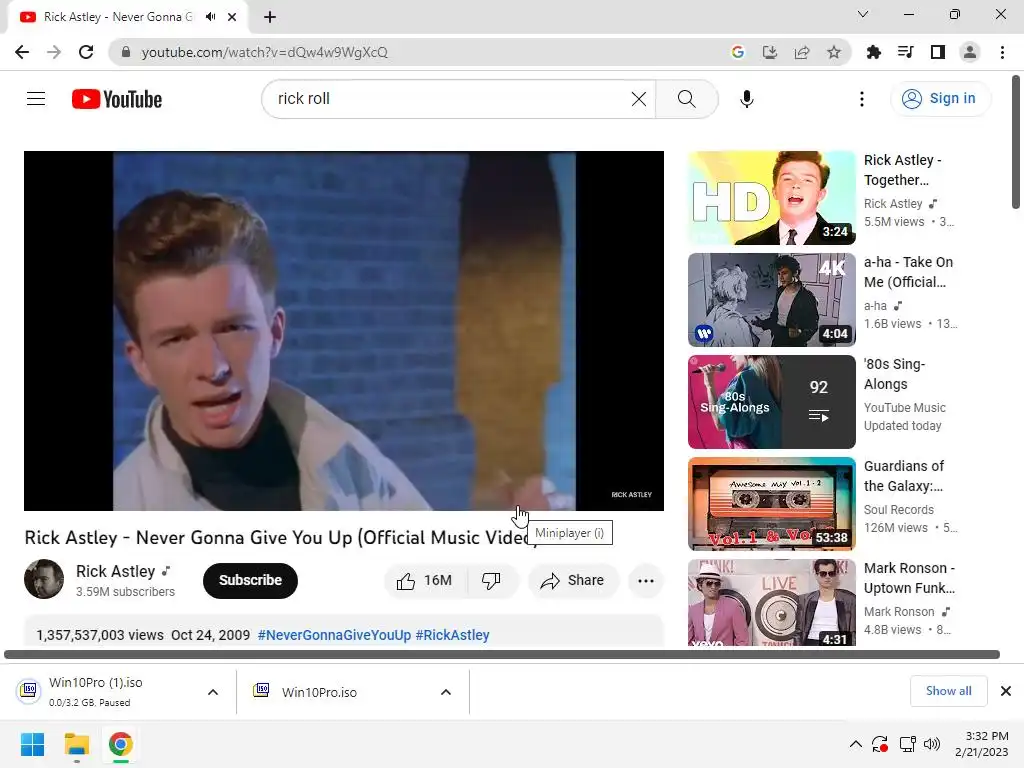Open media controls icon in toolbar

905,52
